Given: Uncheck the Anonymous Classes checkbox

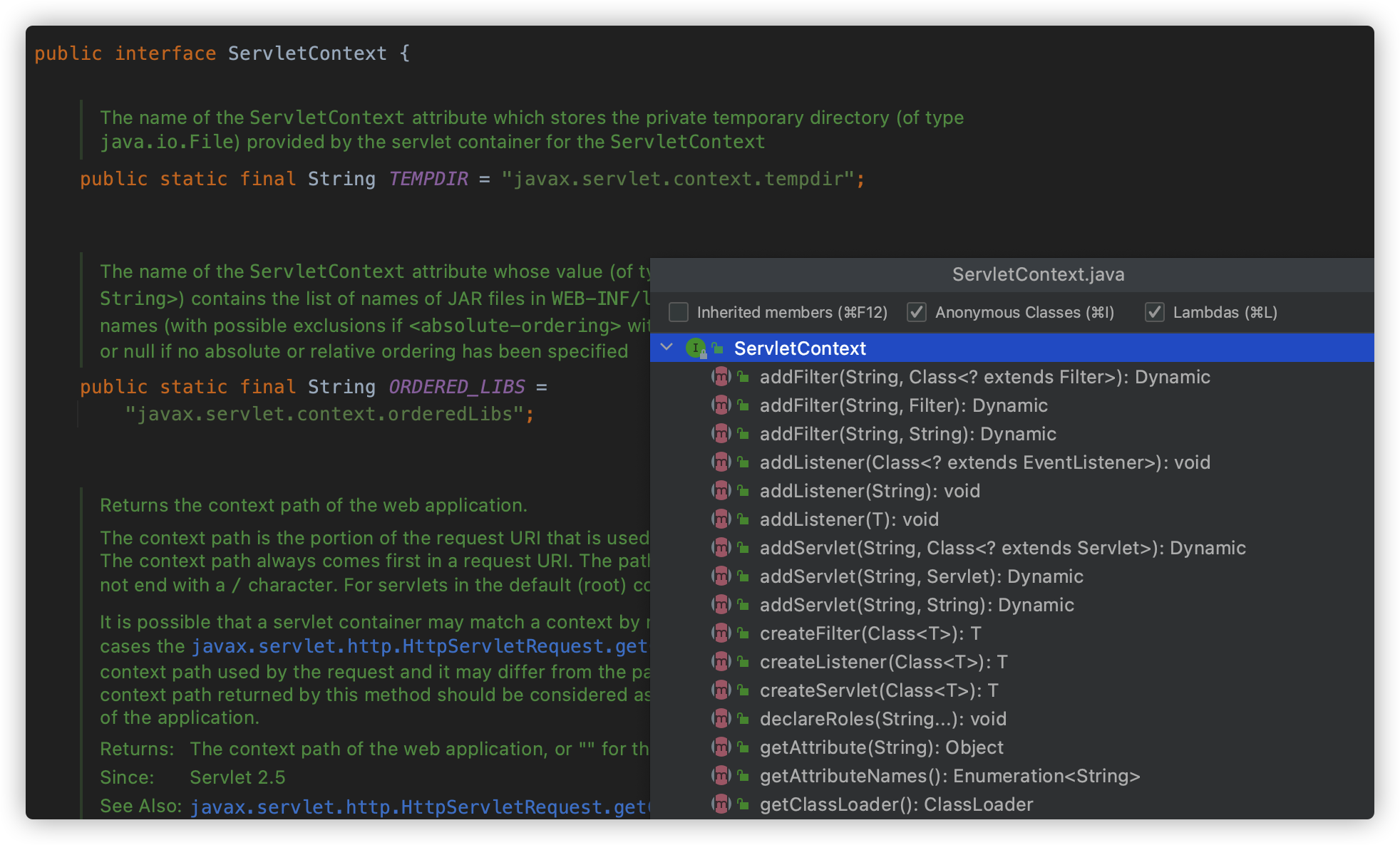Looking at the screenshot, I should [x=917, y=312].
